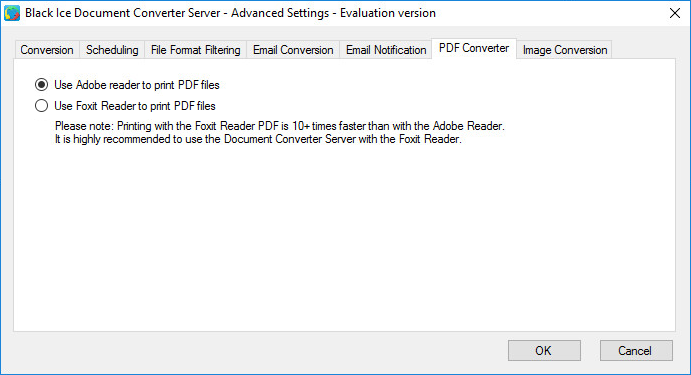This screenshot has height=375, width=691.
Task: Choose the Foxit Reader radio button
Action: (x=41, y=106)
